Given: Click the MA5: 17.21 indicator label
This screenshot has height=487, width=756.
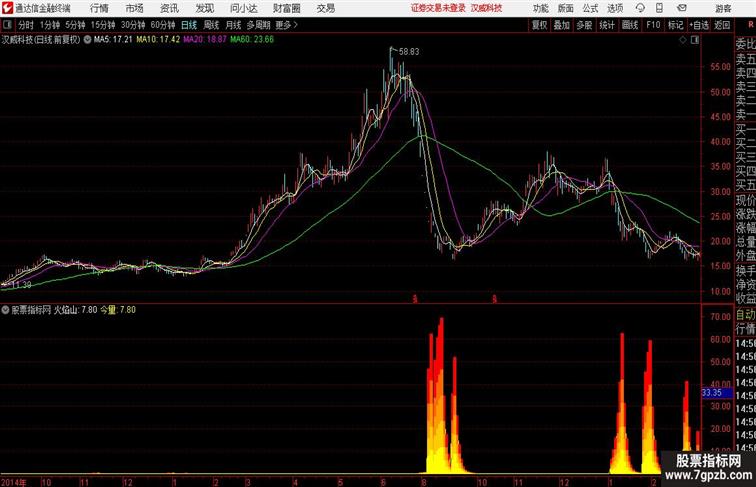Looking at the screenshot, I should point(113,40).
